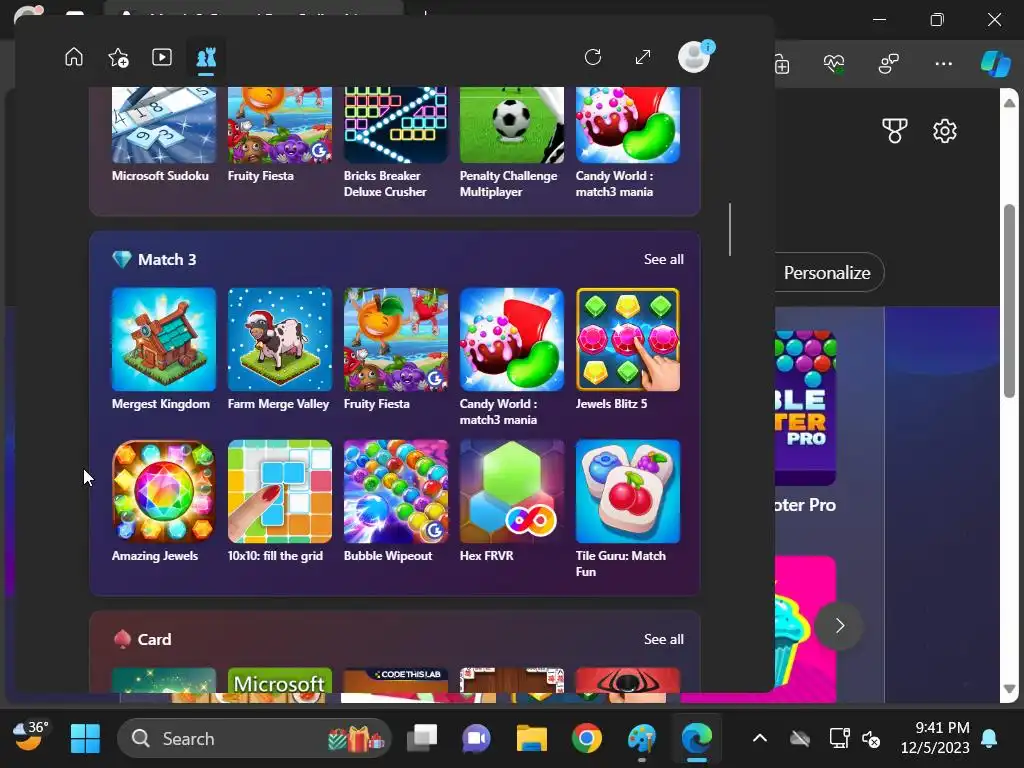Click the games panel scrollbar
The image size is (1024, 768).
[x=730, y=230]
